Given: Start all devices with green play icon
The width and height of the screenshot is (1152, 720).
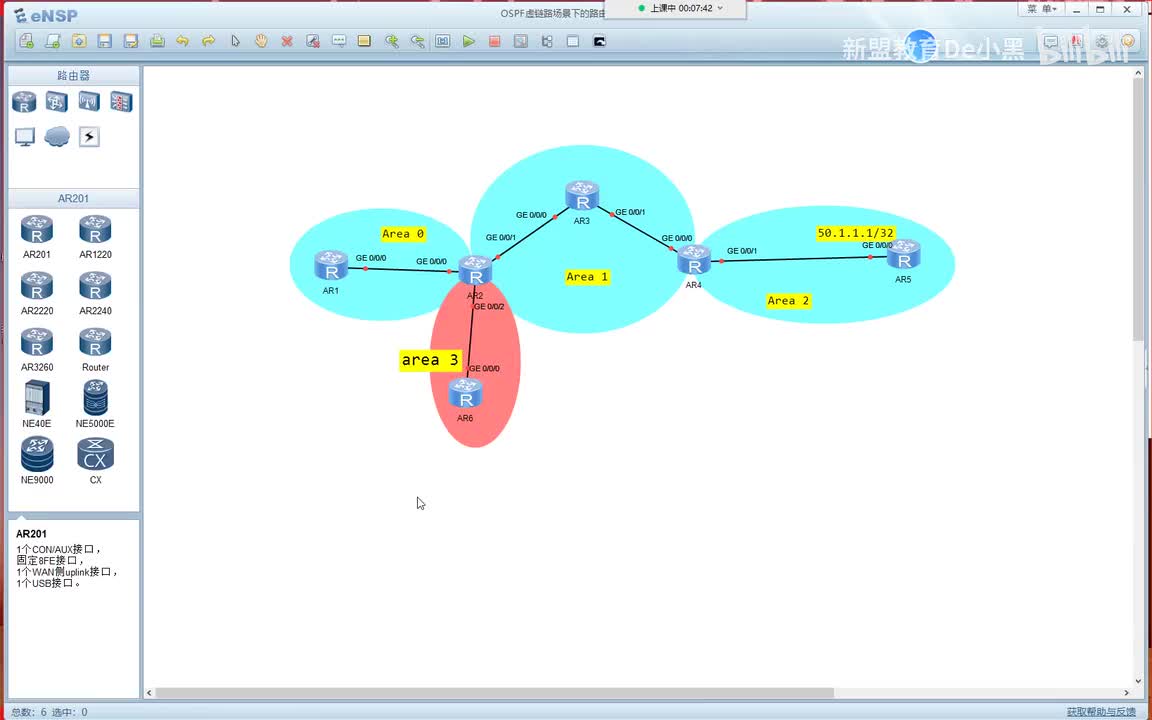Looking at the screenshot, I should (x=469, y=41).
